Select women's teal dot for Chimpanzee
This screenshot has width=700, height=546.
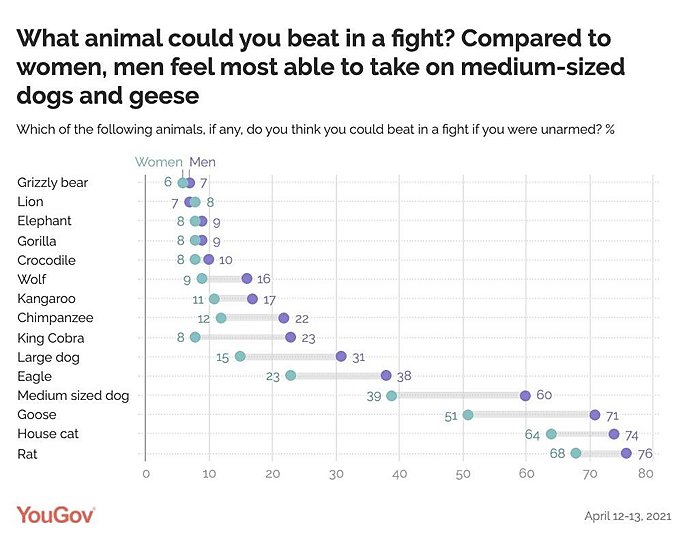(x=221, y=318)
